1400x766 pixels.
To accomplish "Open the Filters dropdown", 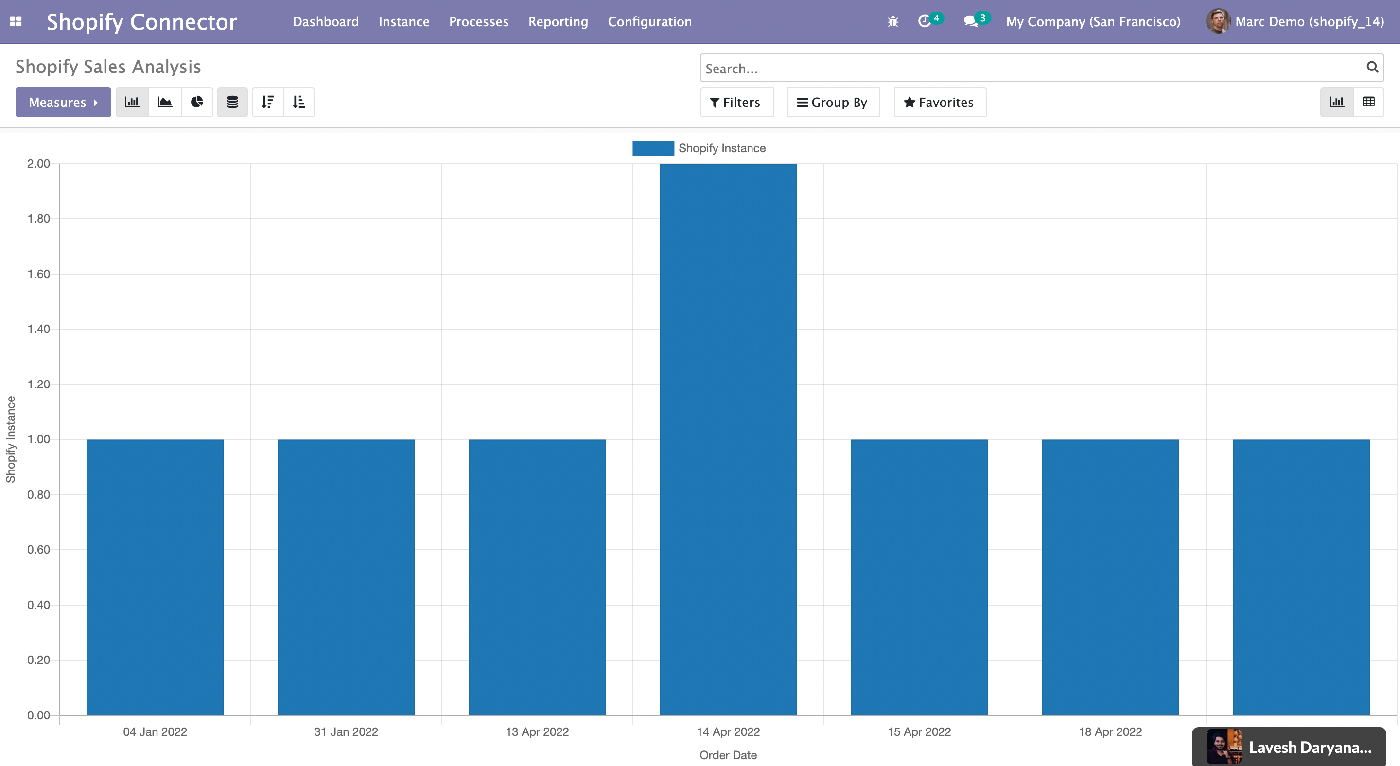I will click(x=736, y=102).
